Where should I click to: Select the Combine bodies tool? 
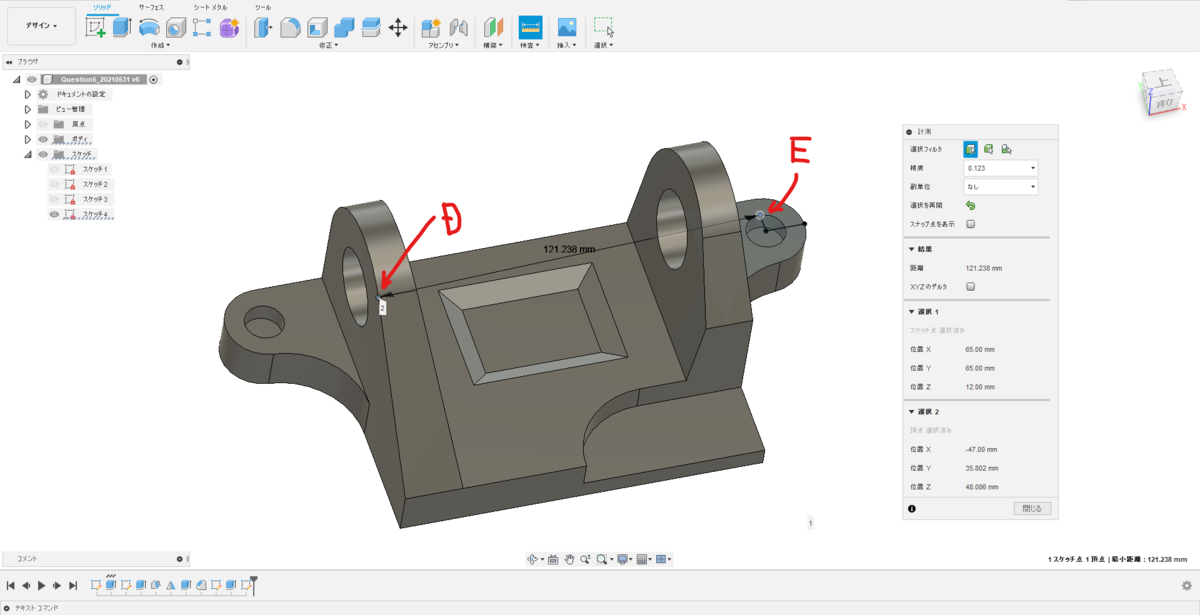tap(344, 28)
